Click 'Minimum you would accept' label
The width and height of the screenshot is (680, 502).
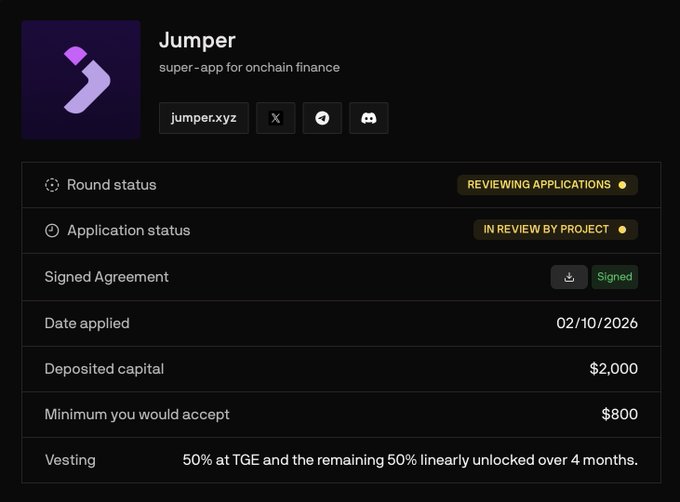point(137,414)
